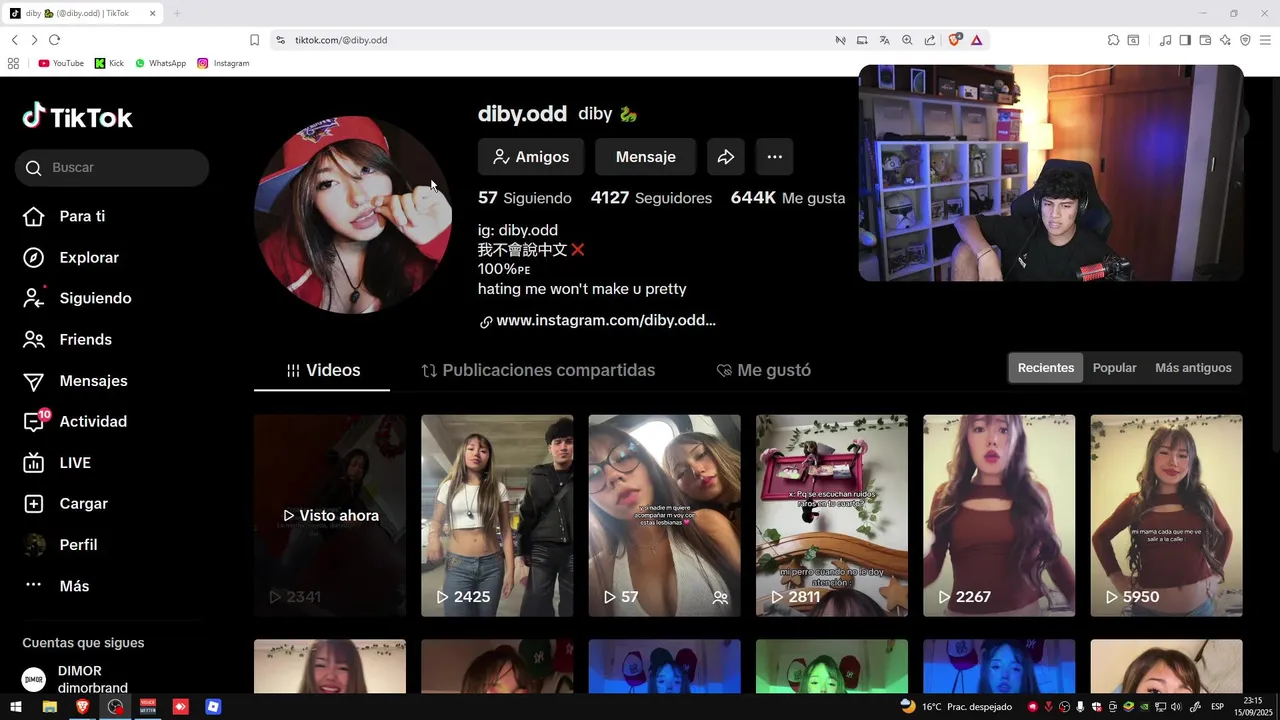This screenshot has width=1280, height=720.
Task: Bookmark this page icon
Action: (254, 40)
